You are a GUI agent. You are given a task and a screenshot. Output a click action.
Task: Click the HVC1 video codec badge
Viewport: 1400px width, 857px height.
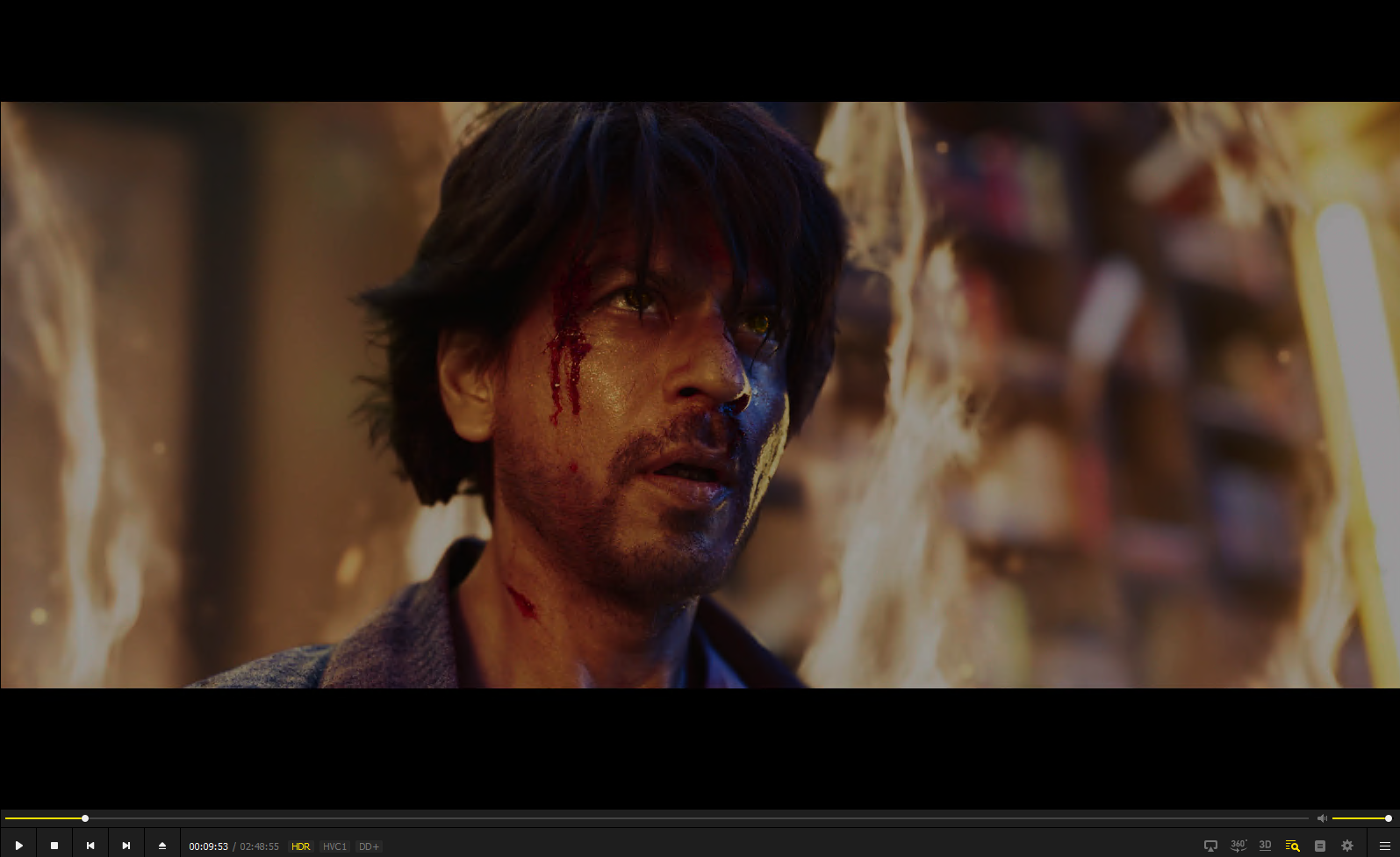tap(334, 846)
